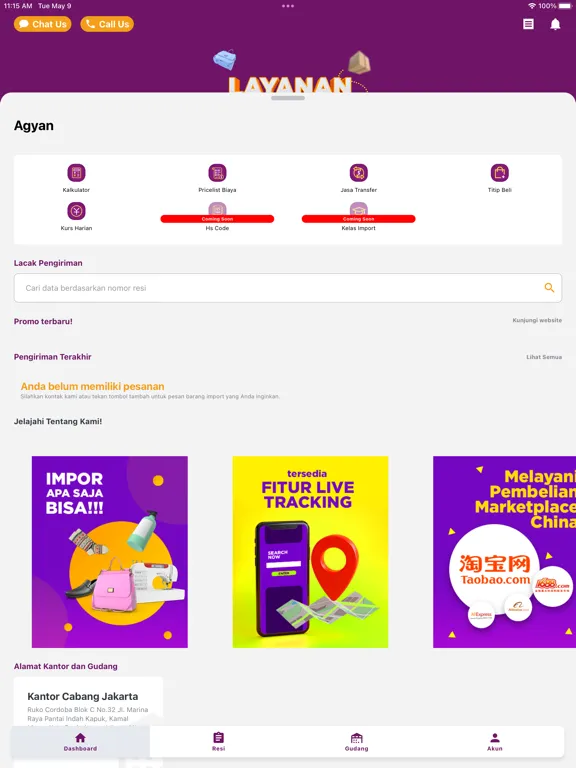
Task: Switch to the Resi tab
Action: coord(218,742)
